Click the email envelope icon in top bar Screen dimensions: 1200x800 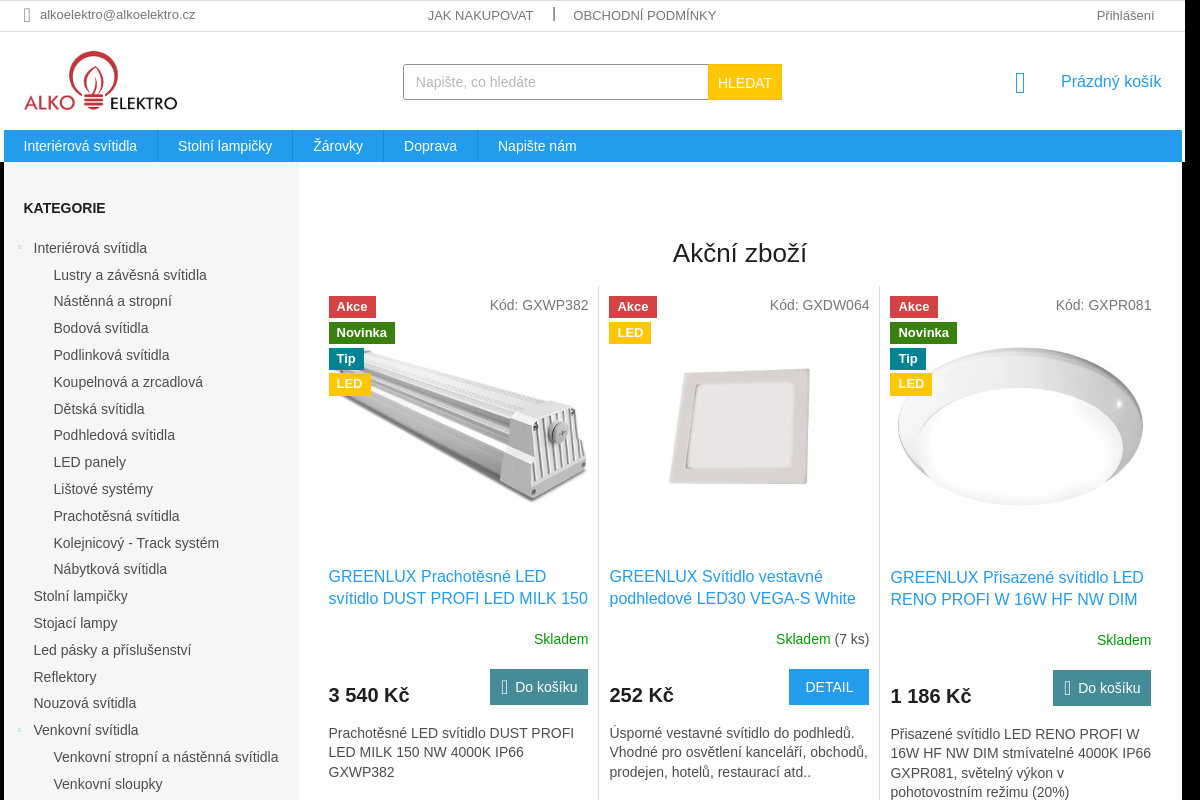tap(27, 15)
